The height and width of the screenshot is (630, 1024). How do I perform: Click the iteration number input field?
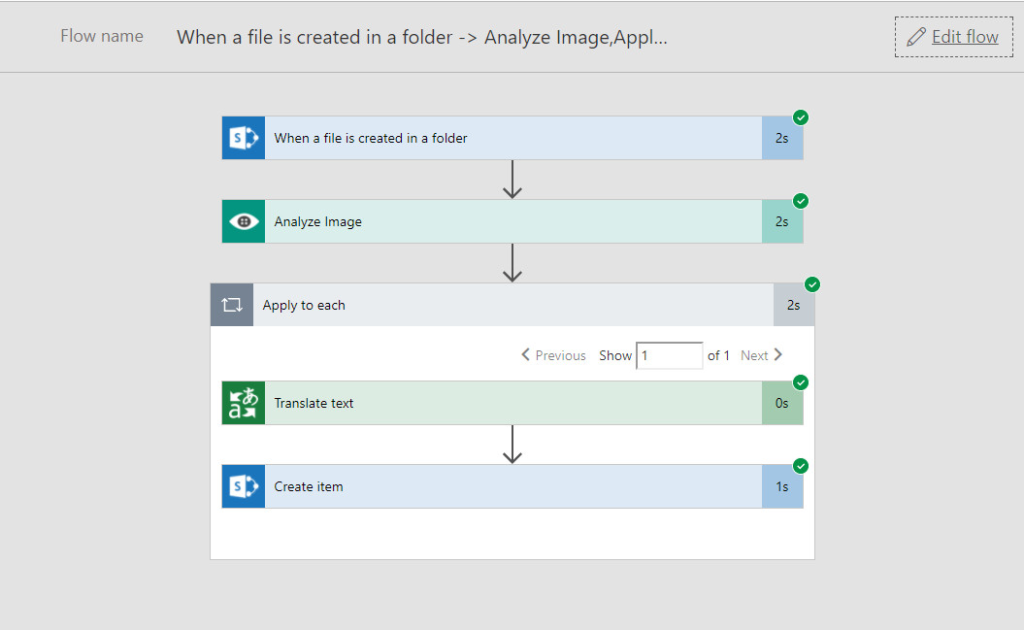tap(669, 355)
